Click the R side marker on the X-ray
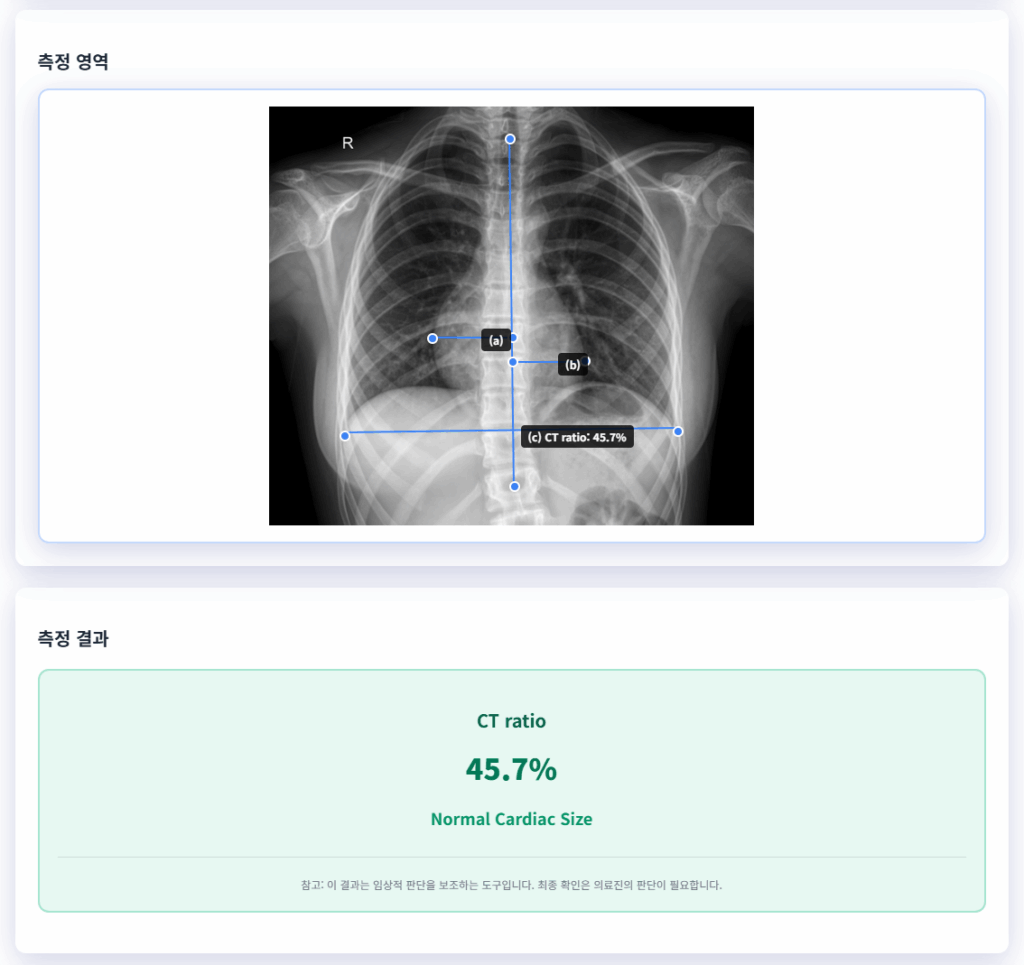Image resolution: width=1024 pixels, height=965 pixels. (x=348, y=143)
